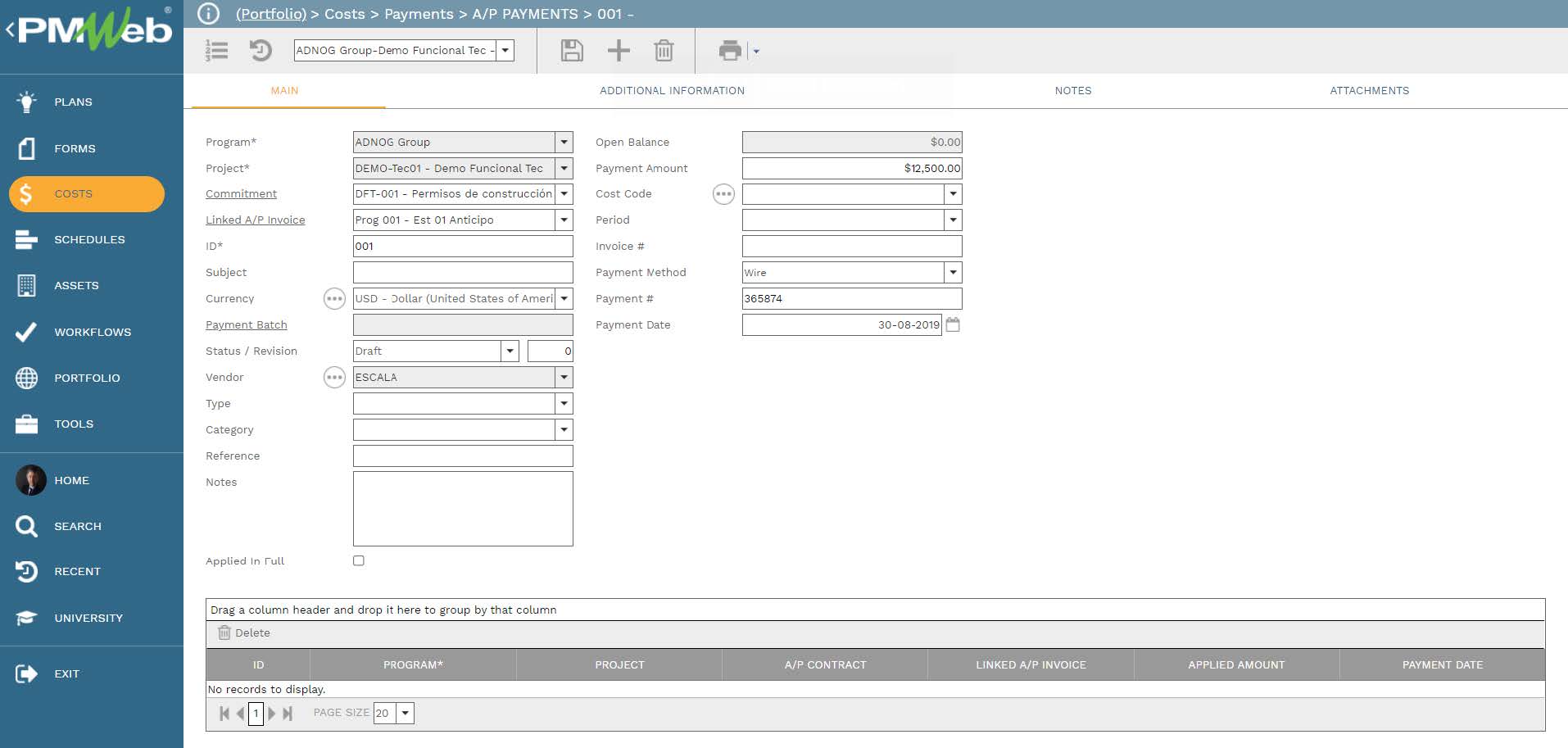Image resolution: width=1568 pixels, height=748 pixels.
Task: Go to first page of grid
Action: click(x=224, y=714)
